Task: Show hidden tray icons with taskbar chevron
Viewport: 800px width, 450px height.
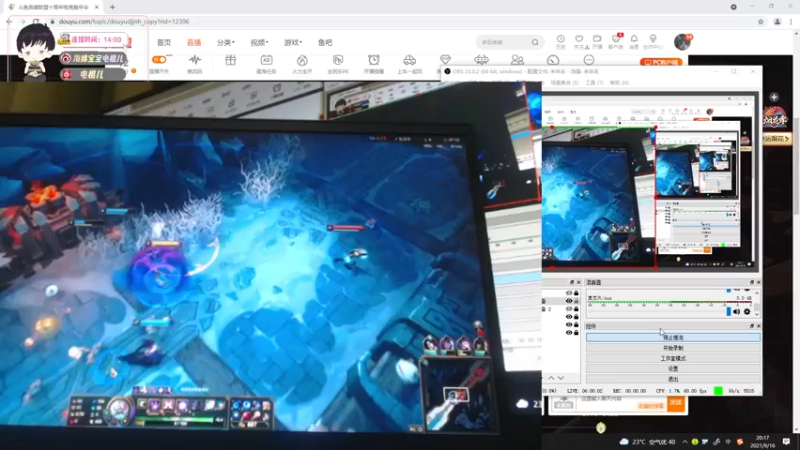Action: (684, 442)
